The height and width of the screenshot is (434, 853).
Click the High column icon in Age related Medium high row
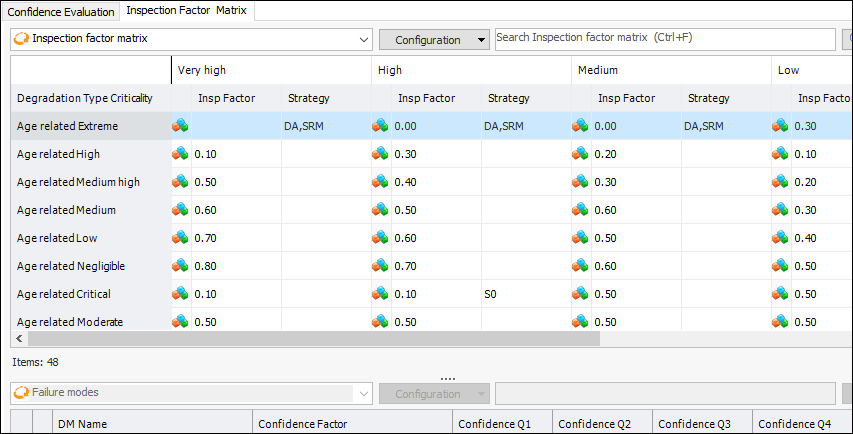click(x=380, y=182)
